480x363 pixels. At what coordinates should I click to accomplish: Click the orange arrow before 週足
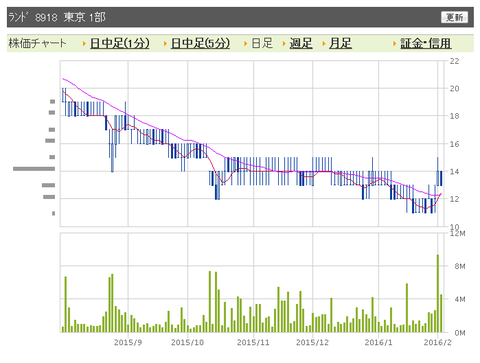[284, 44]
